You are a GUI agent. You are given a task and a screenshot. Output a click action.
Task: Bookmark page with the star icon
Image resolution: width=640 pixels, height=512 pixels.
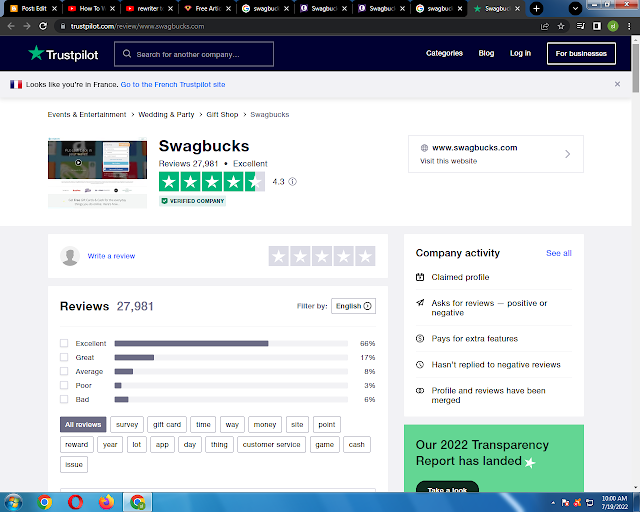click(x=561, y=26)
